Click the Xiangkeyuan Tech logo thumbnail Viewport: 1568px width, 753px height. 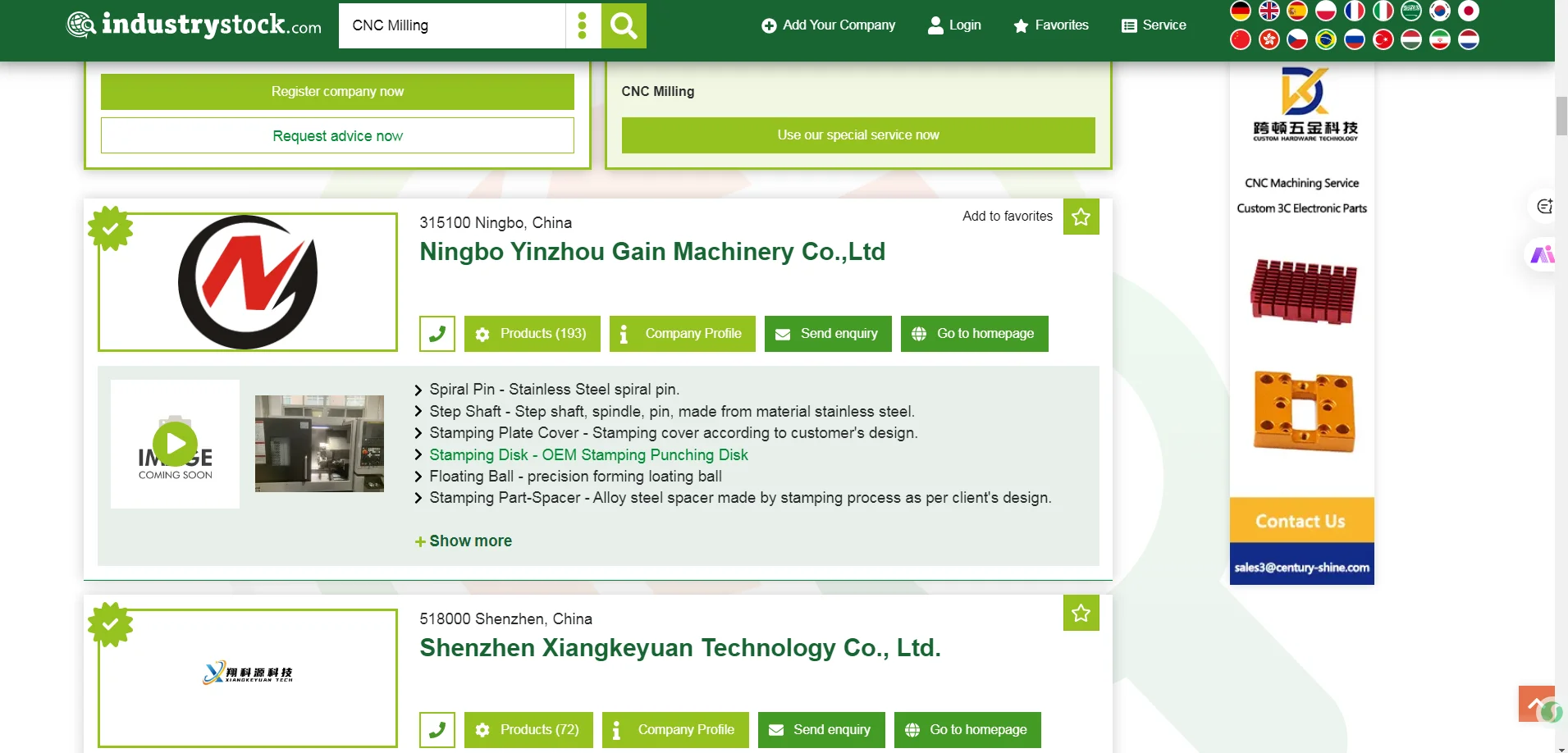pyautogui.click(x=248, y=678)
